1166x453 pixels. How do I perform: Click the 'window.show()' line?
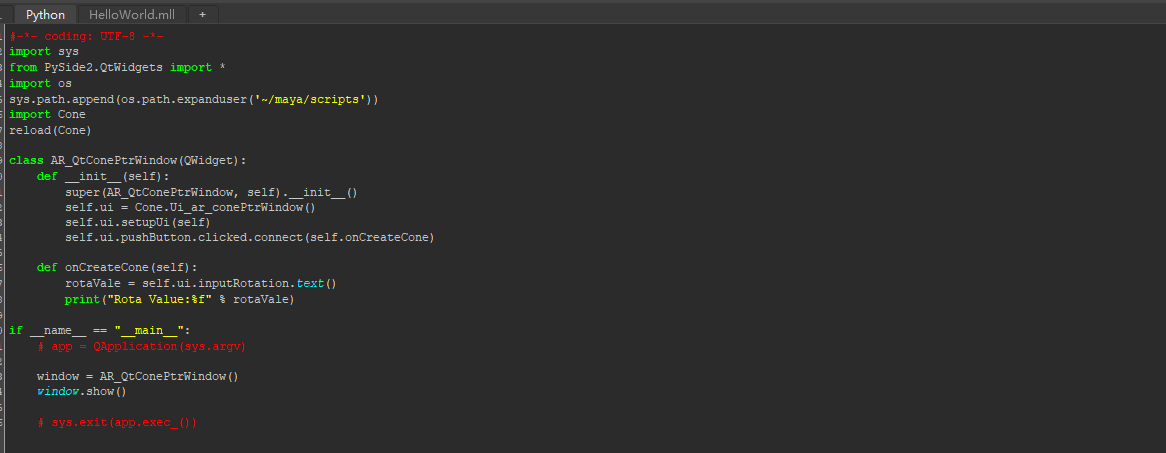pos(82,391)
